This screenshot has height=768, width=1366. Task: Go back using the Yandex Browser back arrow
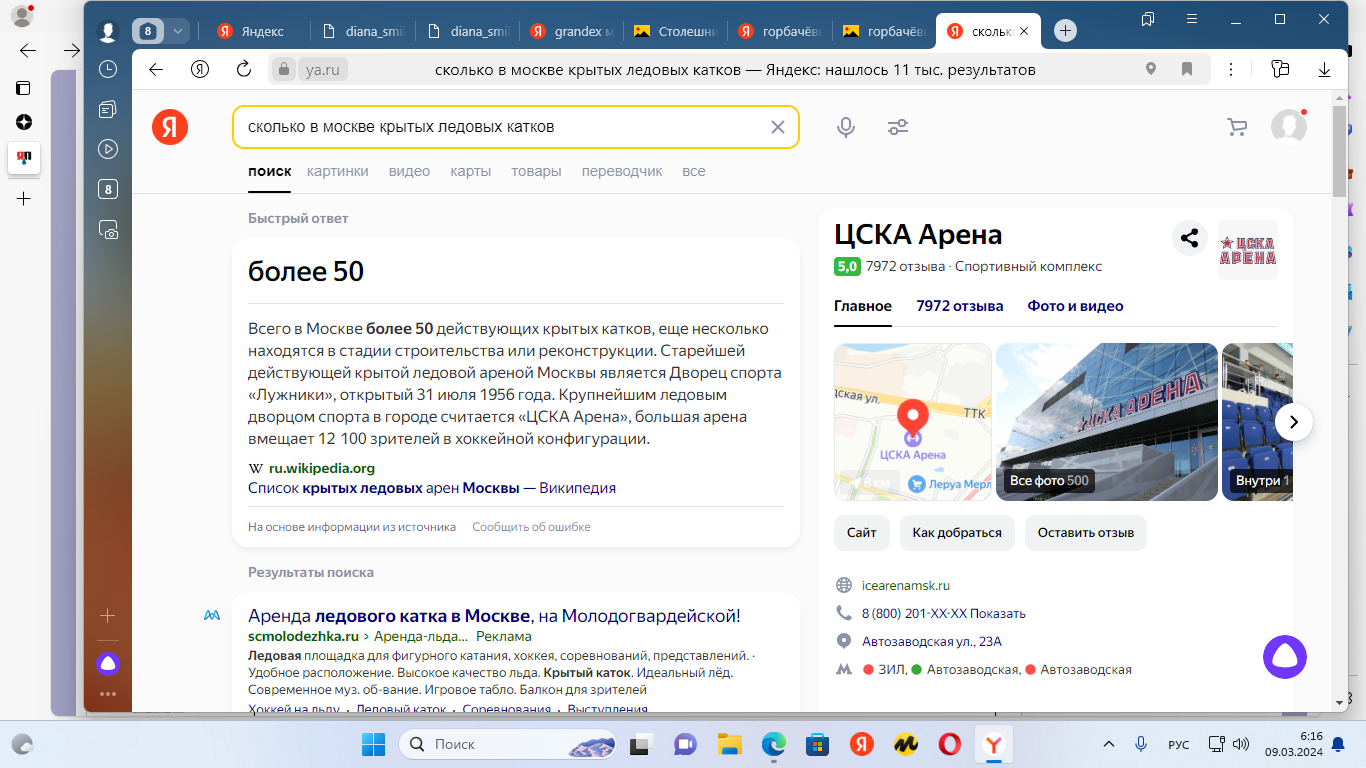pyautogui.click(x=155, y=69)
